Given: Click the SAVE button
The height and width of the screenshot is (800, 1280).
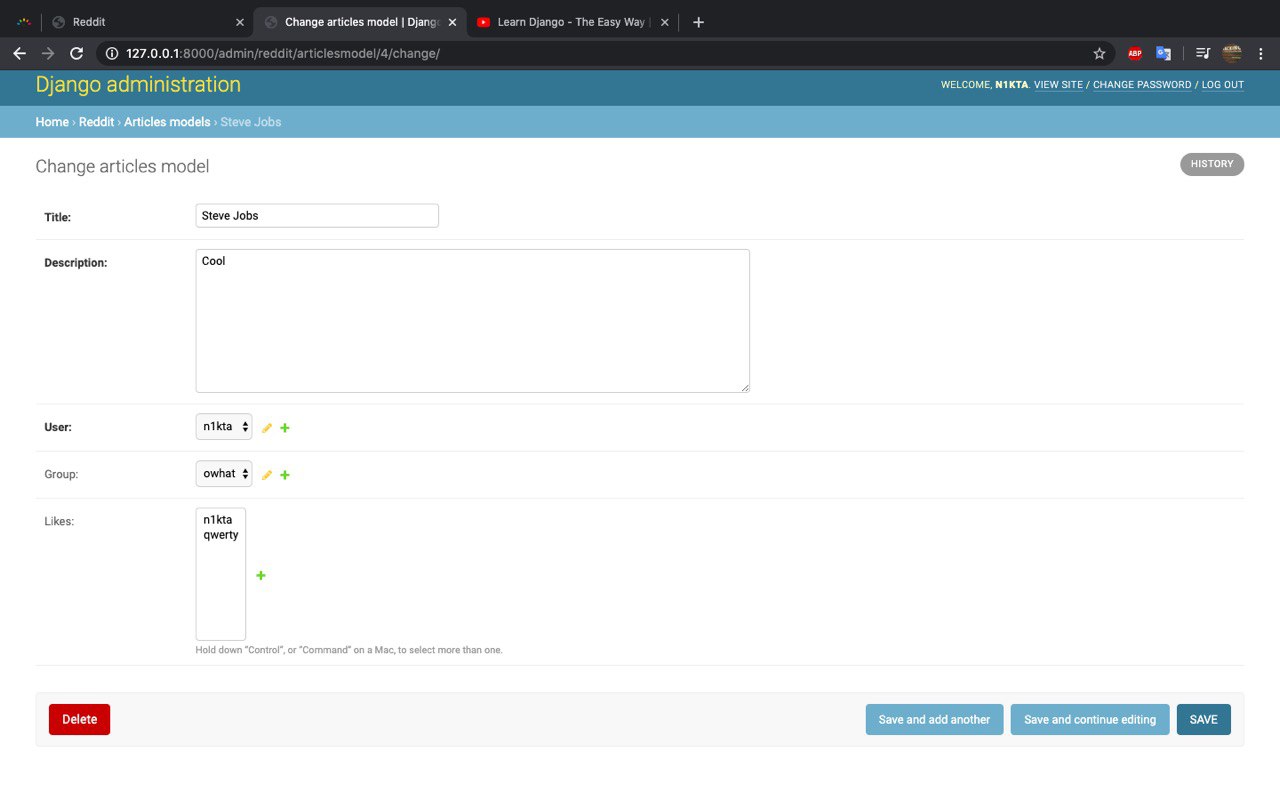Looking at the screenshot, I should 1204,720.
